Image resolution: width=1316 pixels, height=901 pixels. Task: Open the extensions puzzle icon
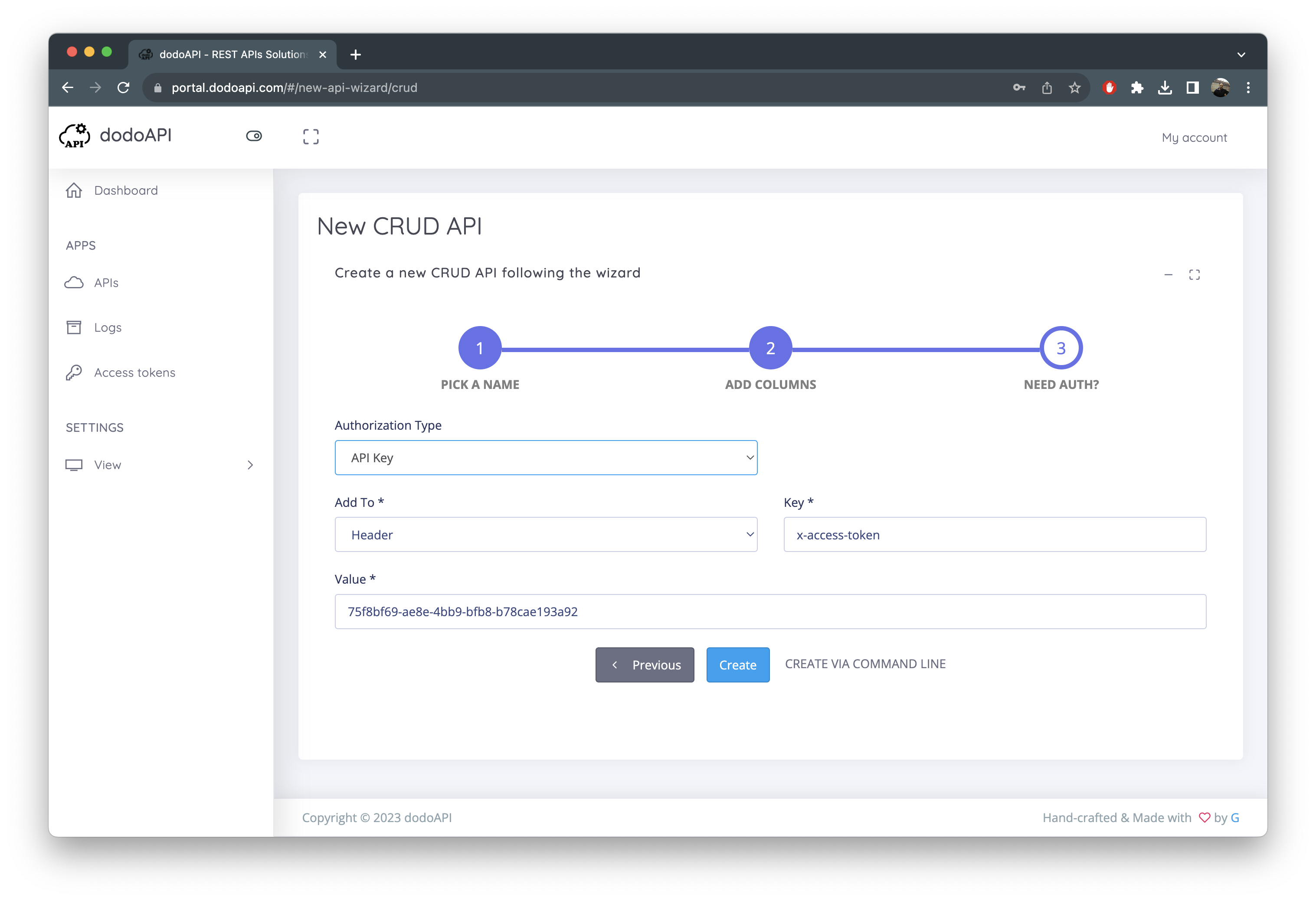coord(1137,88)
